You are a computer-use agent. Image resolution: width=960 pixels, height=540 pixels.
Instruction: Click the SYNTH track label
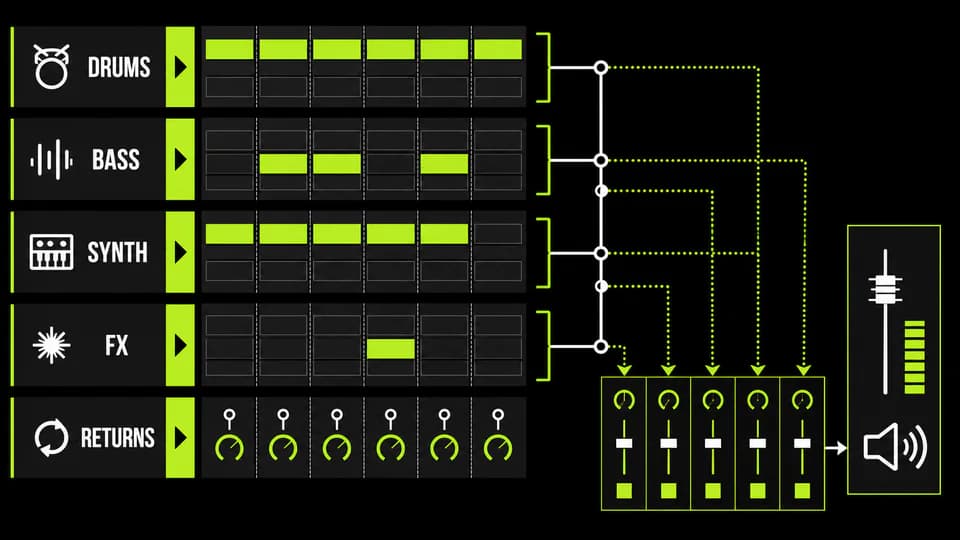pyautogui.click(x=118, y=252)
